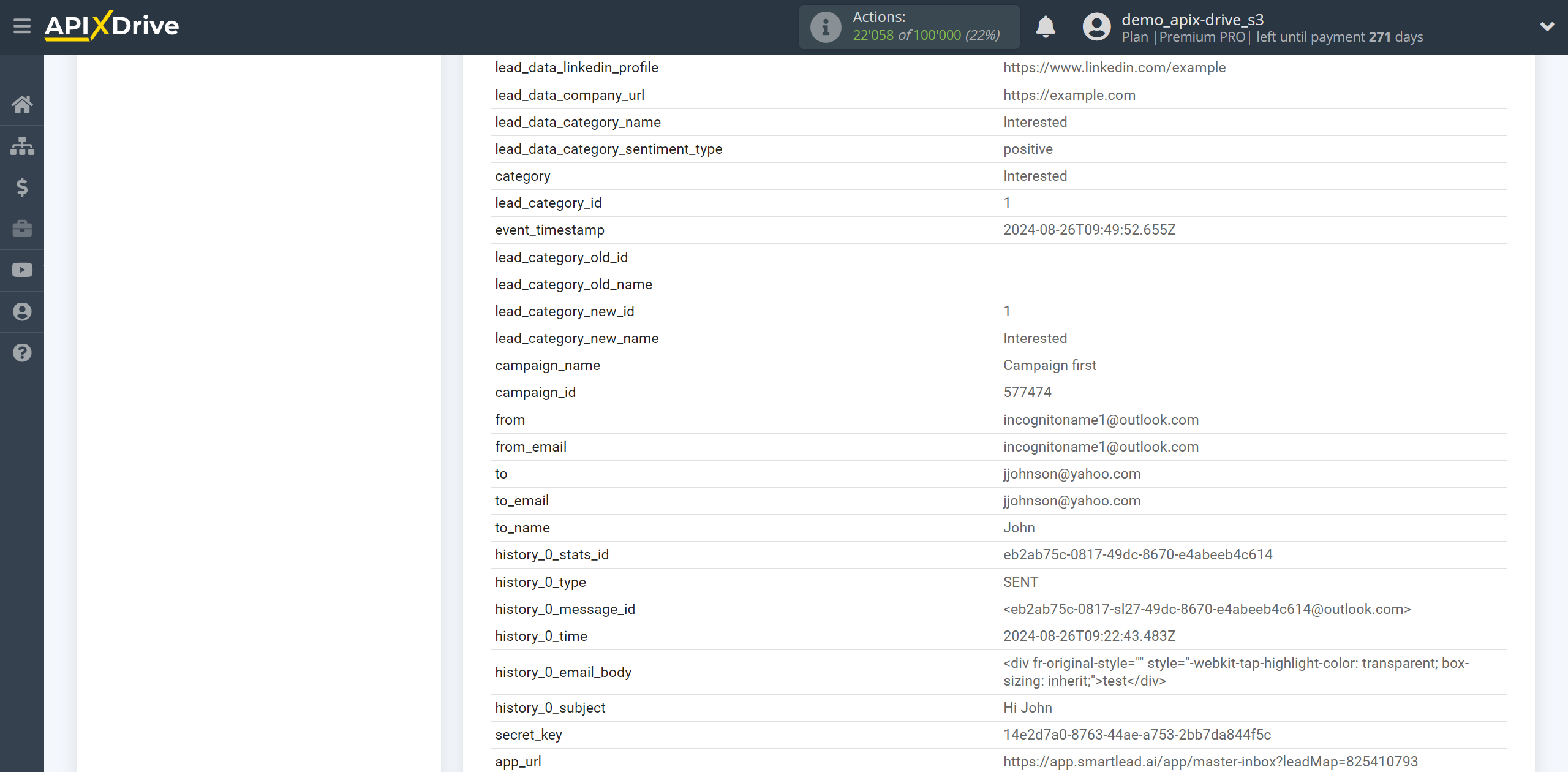Select the from_email field label
This screenshot has width=1568, height=772.
coord(530,447)
